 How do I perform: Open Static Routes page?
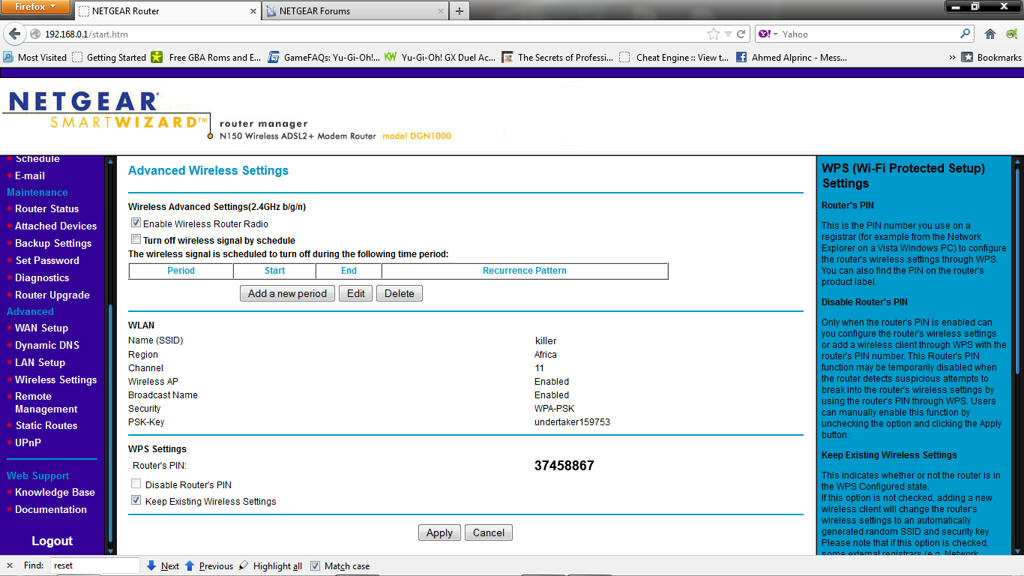[x=46, y=425]
